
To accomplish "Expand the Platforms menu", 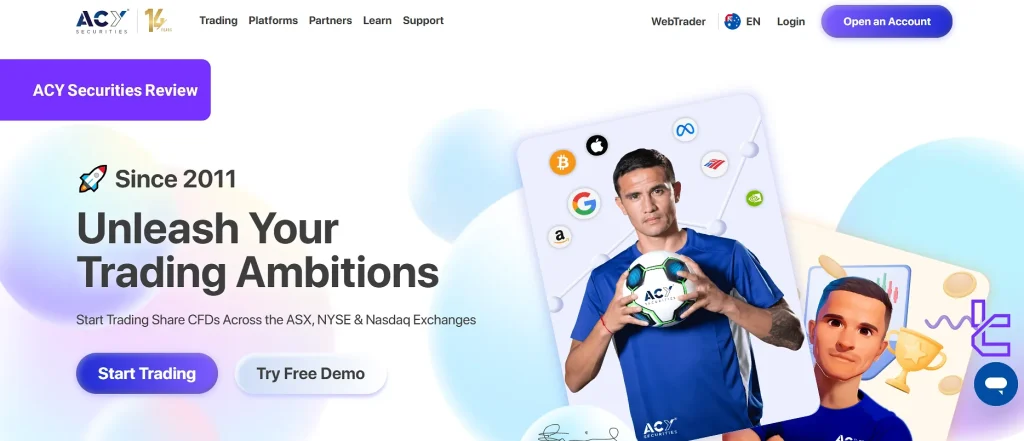I will click(273, 20).
